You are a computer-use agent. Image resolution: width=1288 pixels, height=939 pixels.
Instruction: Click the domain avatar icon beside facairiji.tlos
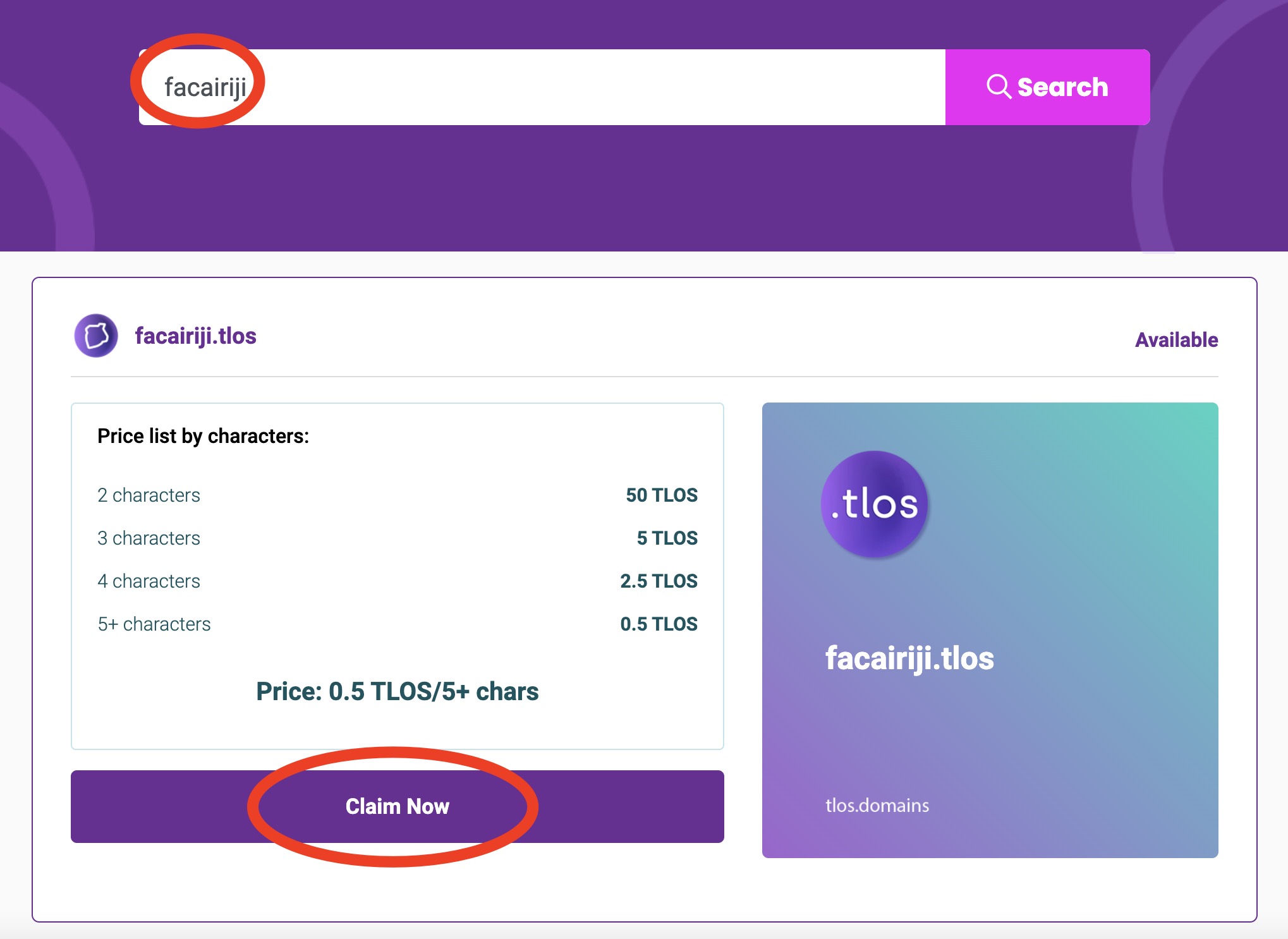tap(96, 336)
